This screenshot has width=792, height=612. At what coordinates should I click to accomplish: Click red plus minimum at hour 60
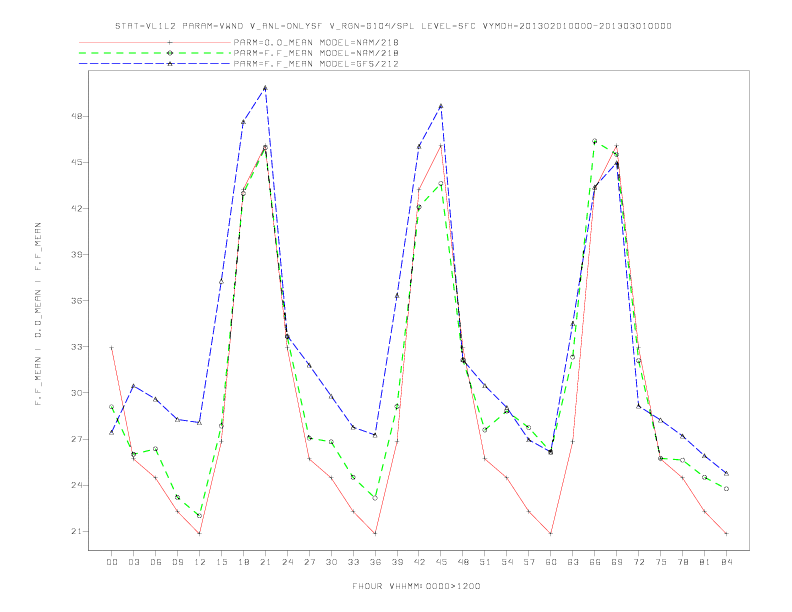point(551,533)
